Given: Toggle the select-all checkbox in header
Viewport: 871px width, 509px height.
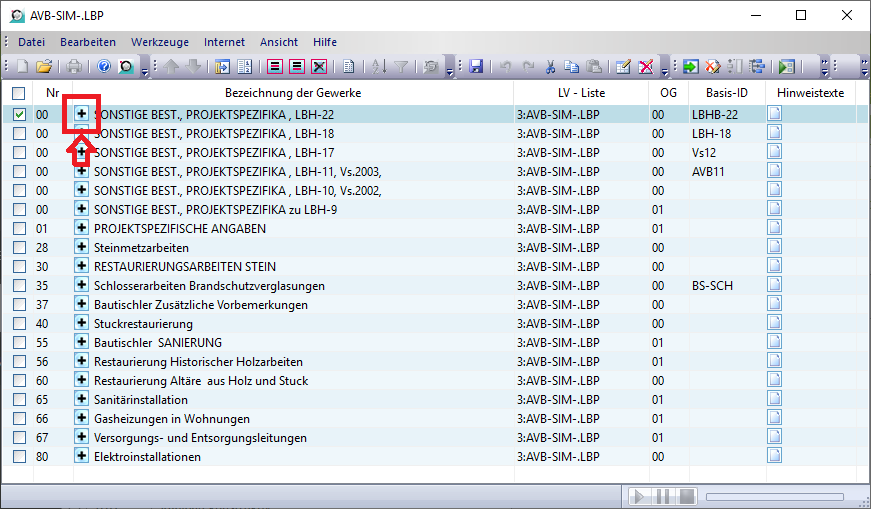Looking at the screenshot, I should tap(19, 93).
